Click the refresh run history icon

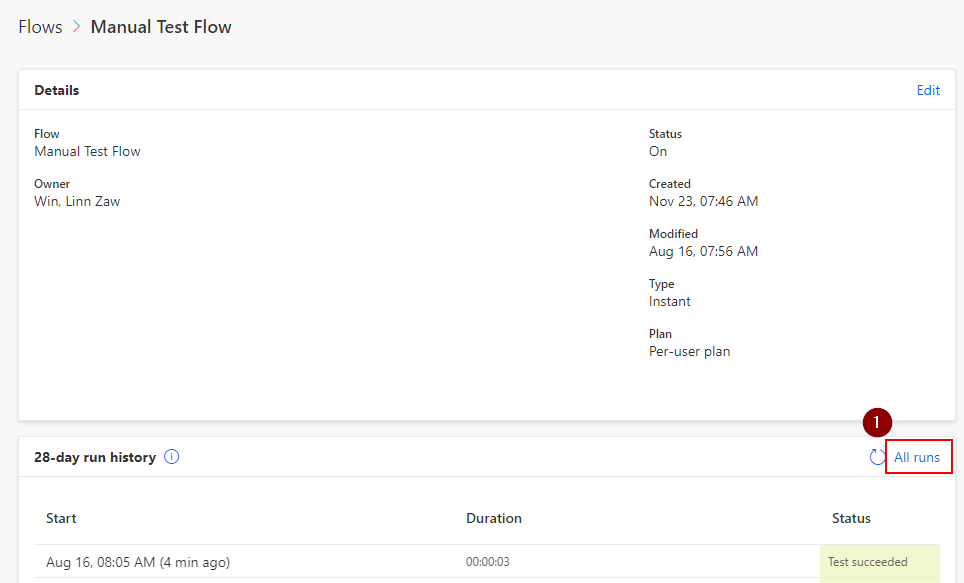877,457
